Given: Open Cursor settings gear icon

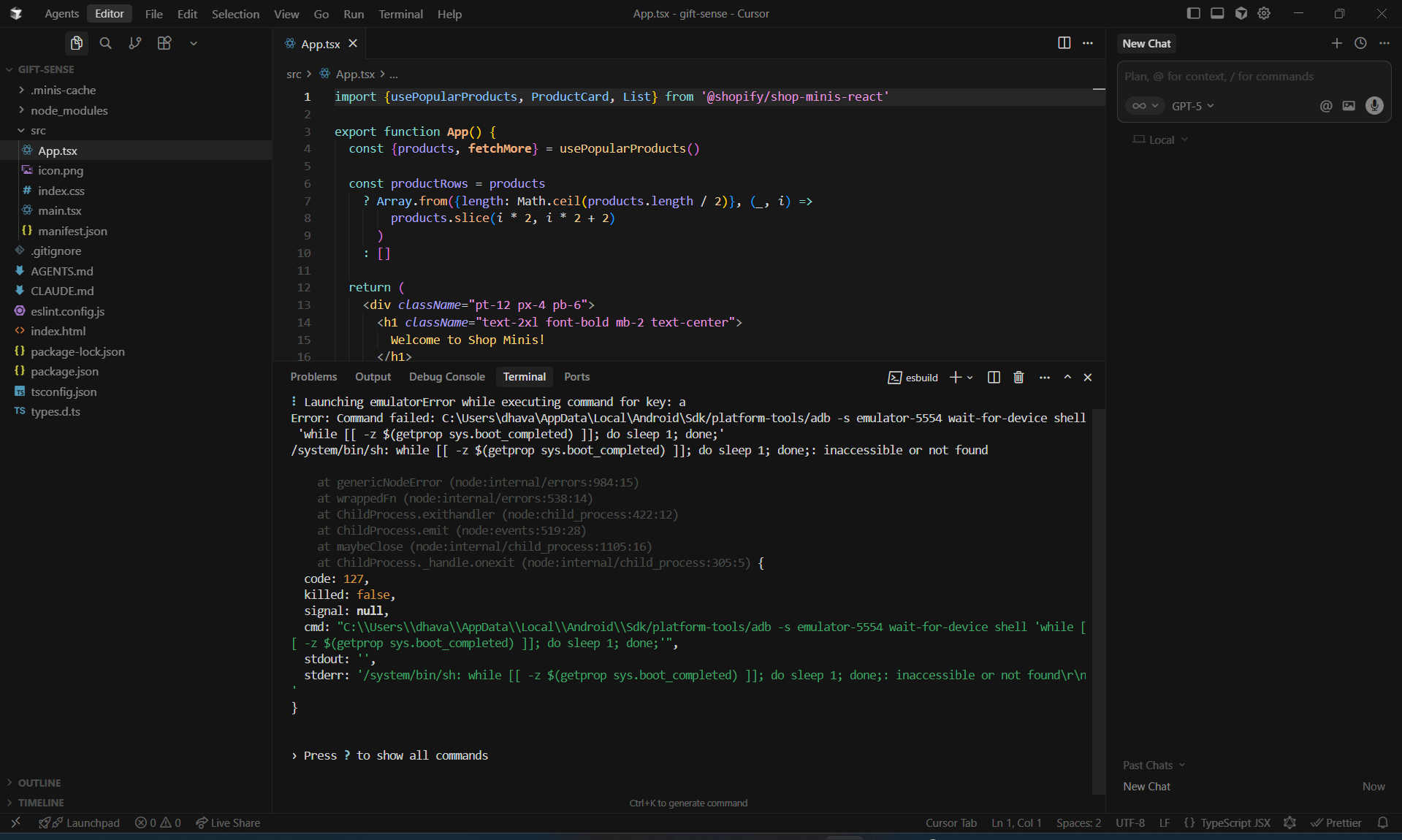Looking at the screenshot, I should pos(1264,13).
